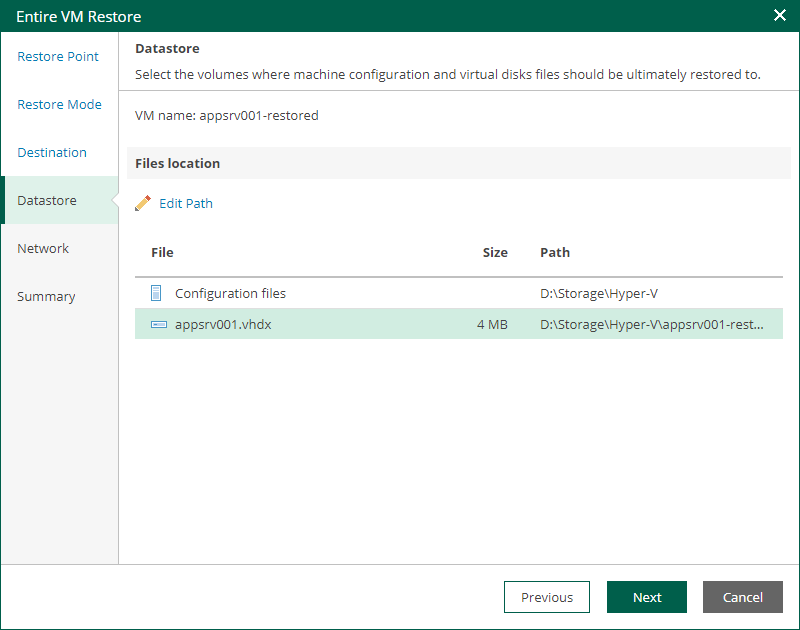
Task: Go to the Destination step
Action: (52, 152)
